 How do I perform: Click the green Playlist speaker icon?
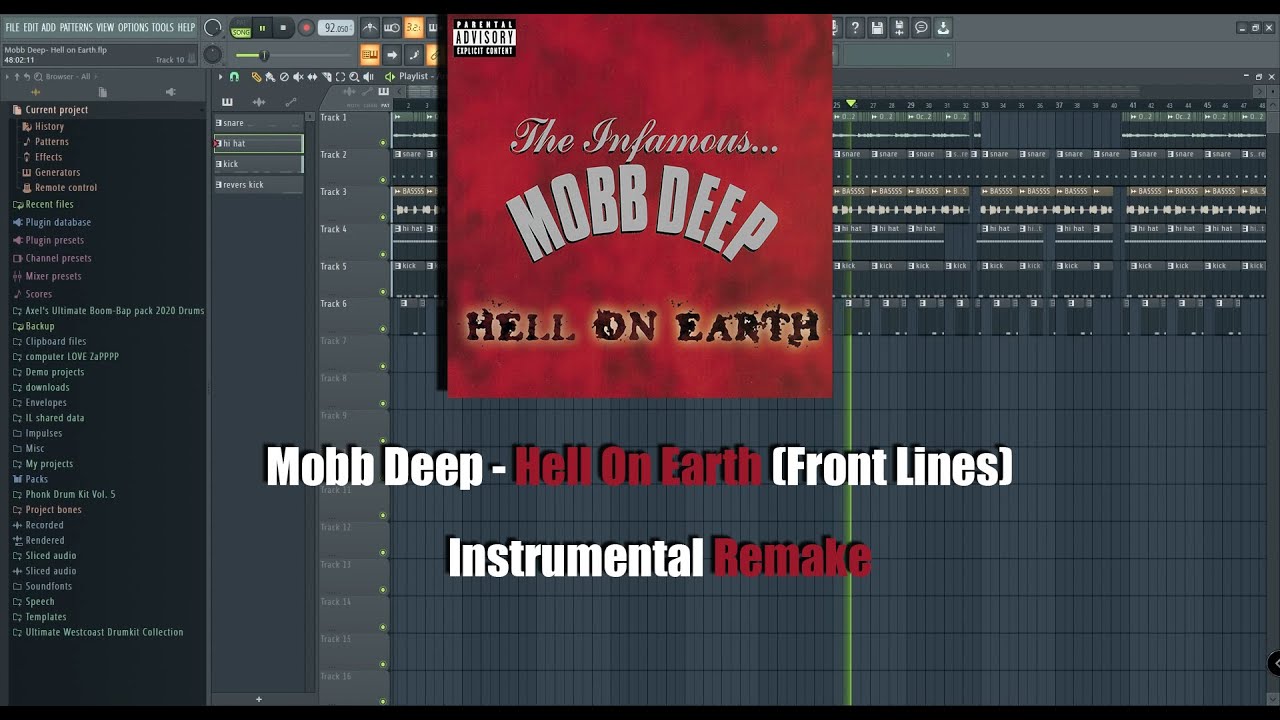click(390, 76)
